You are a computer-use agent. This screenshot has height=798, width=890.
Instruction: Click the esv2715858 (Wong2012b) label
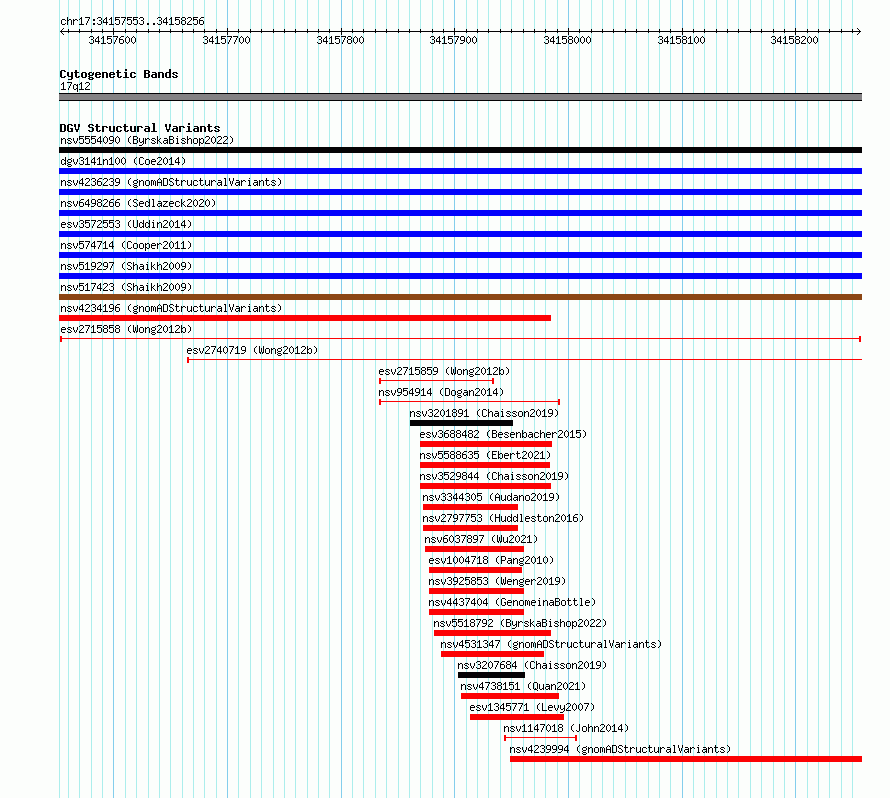126,329
